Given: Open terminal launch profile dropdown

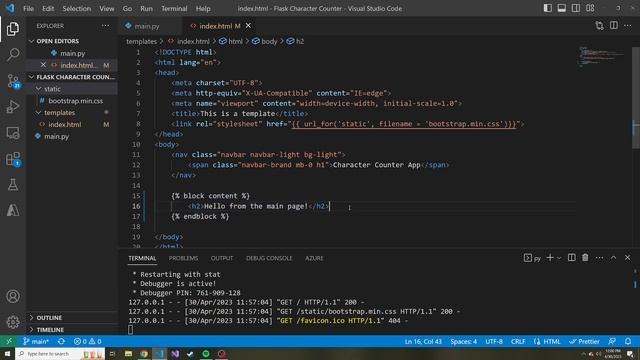Looking at the screenshot, I should point(559,258).
